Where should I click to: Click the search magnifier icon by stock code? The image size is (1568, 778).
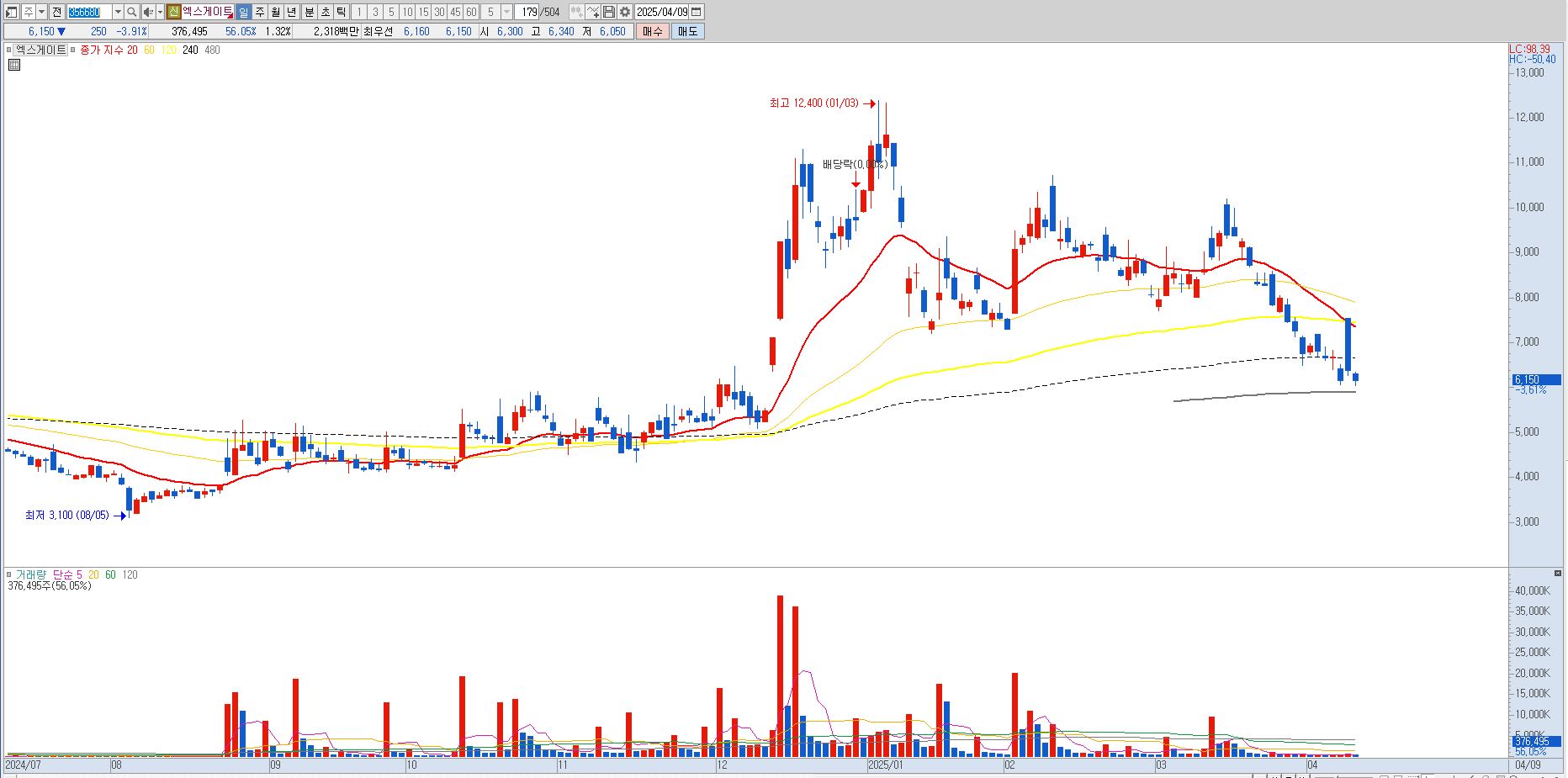[x=132, y=12]
